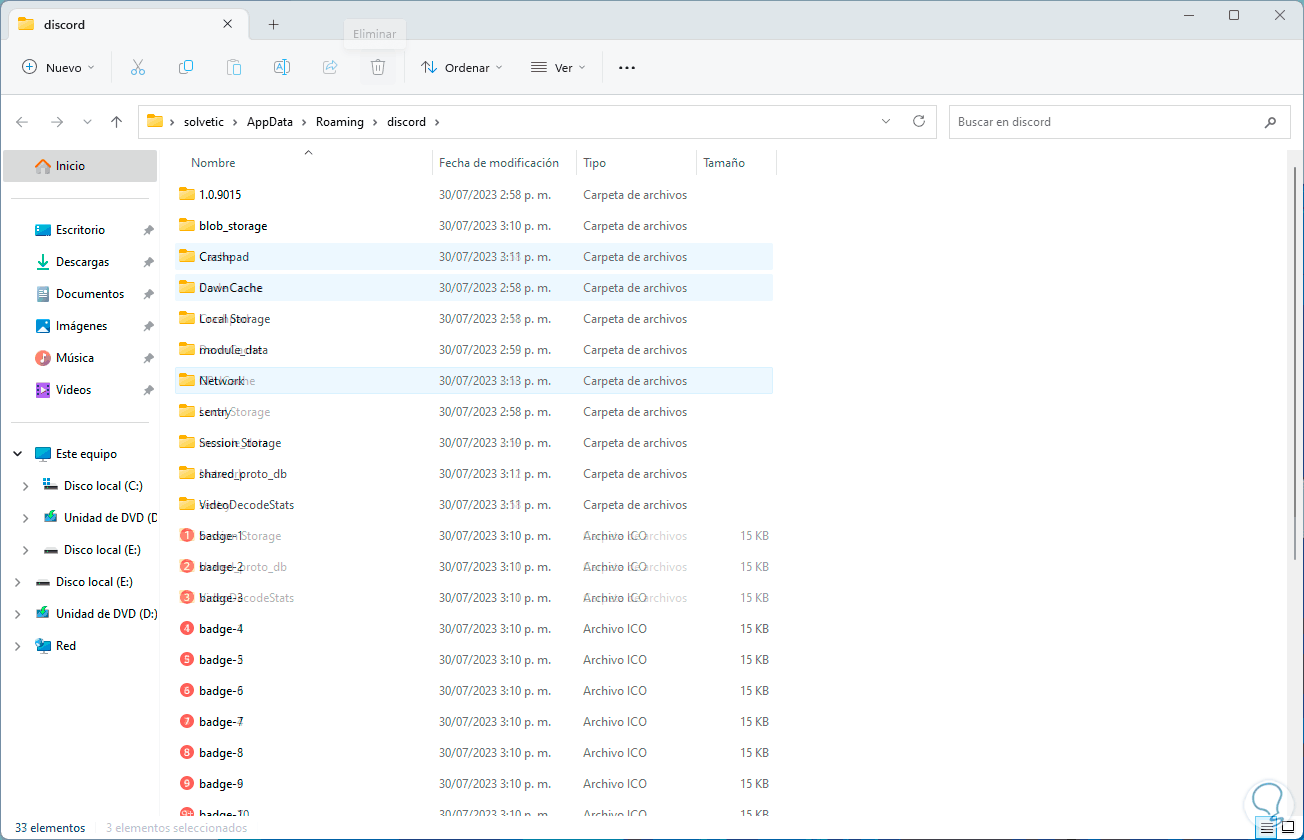Viewport: 1304px width, 840px height.
Task: Collapse the Este equipo tree node
Action: pos(18,454)
